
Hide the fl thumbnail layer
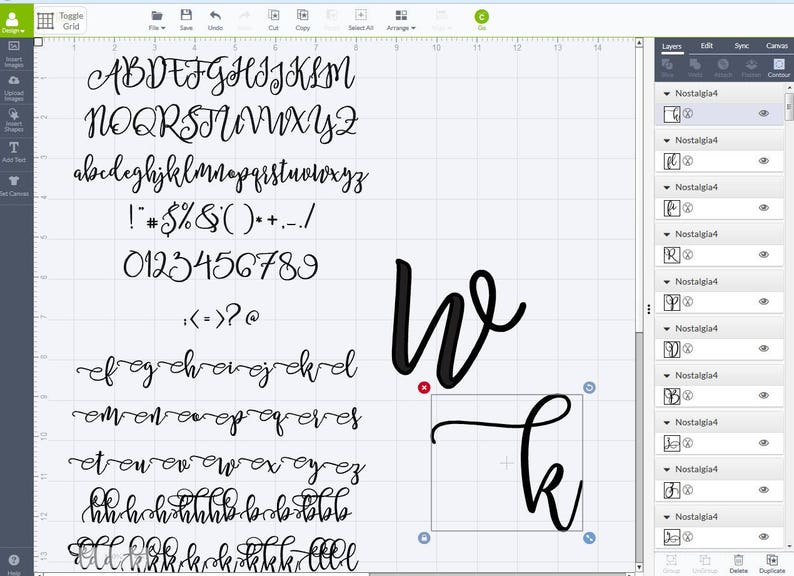point(764,161)
